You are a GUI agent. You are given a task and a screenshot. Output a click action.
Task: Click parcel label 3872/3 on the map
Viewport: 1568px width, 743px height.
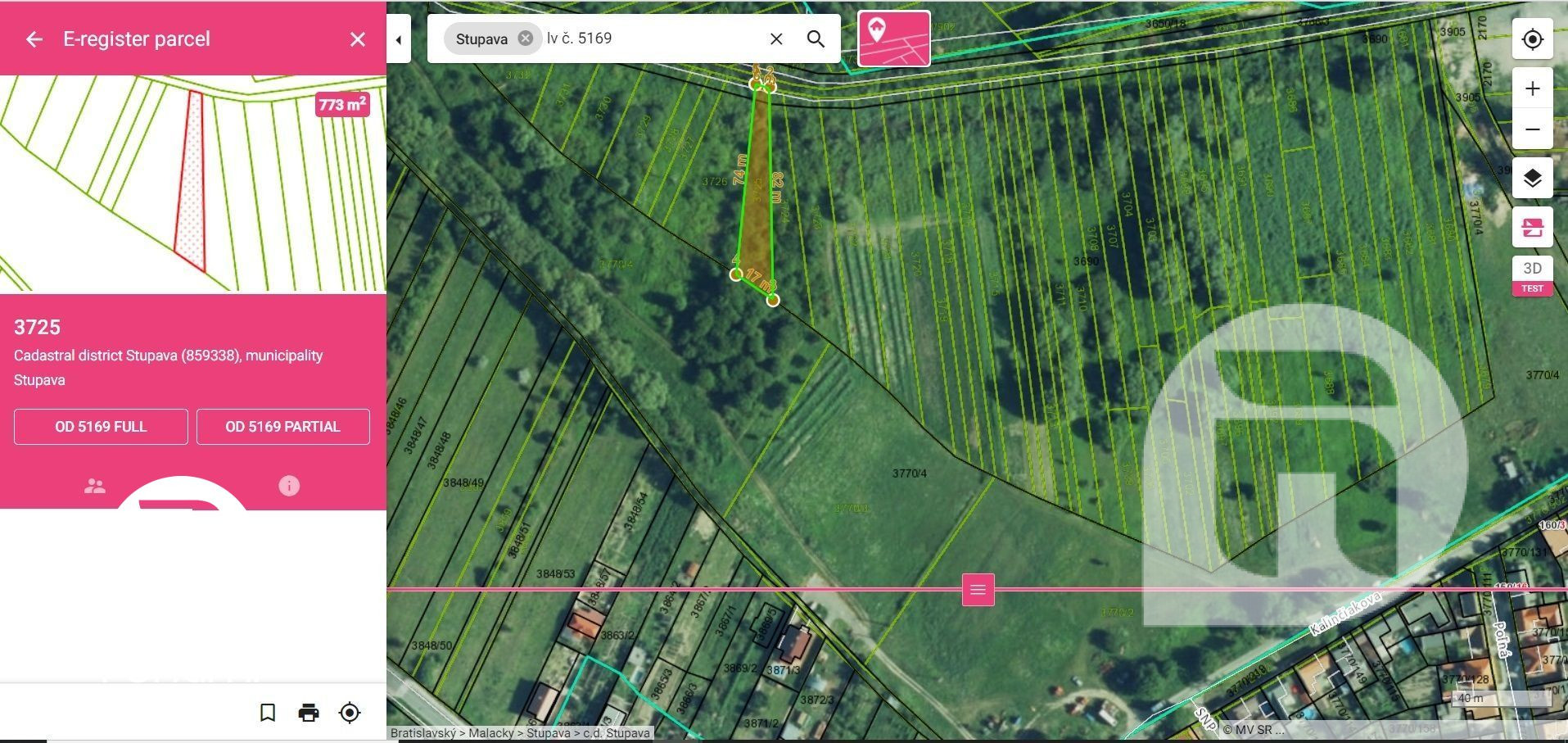(x=816, y=700)
